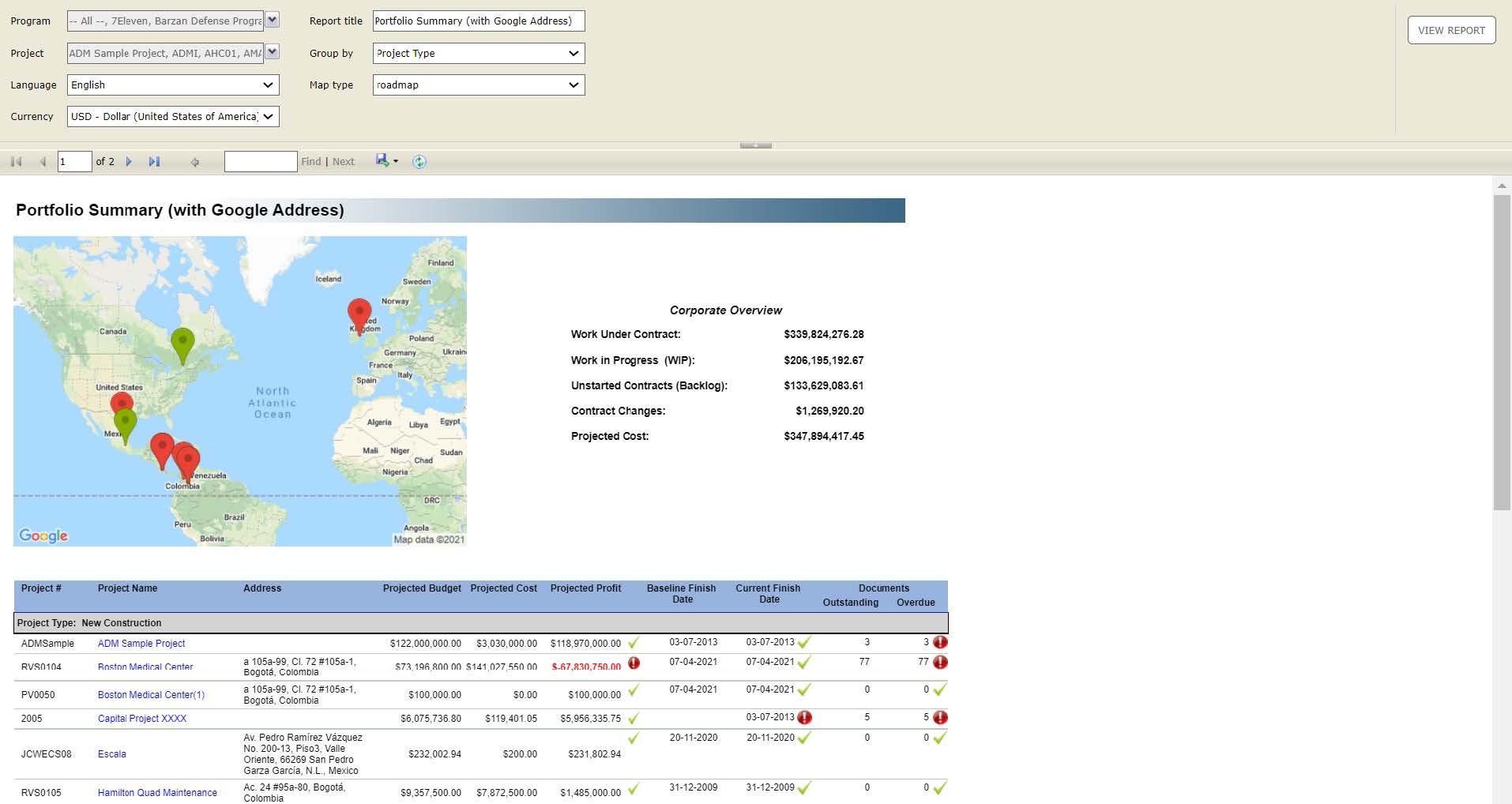Click the Find command in the toolbar
Screen dimensions: 1512x804
tap(310, 161)
